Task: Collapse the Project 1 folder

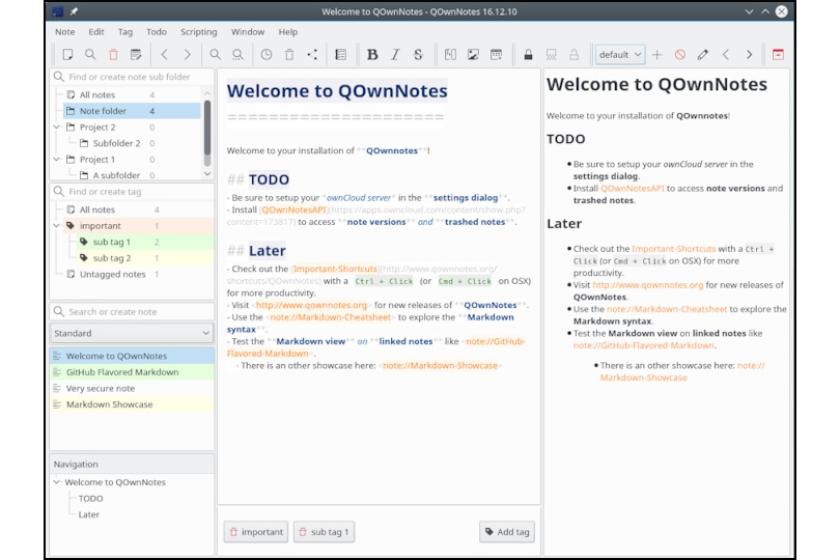Action: point(57,159)
